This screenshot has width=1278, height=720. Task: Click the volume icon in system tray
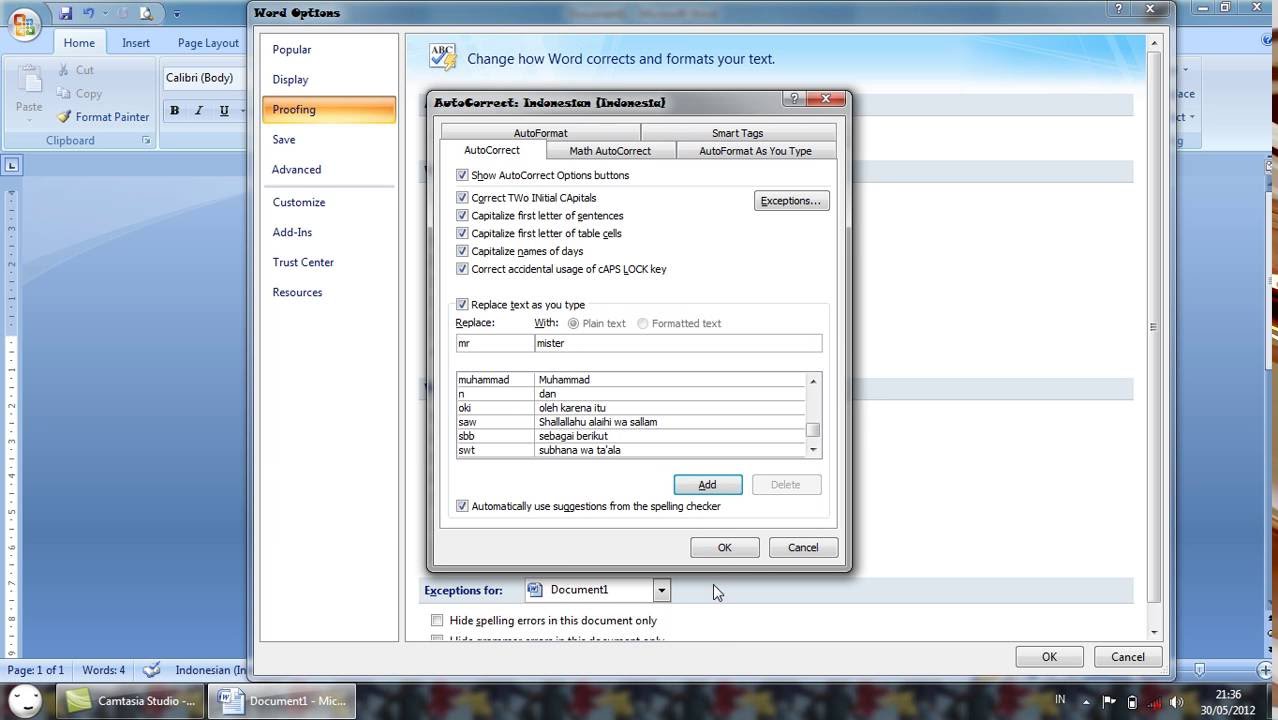click(1176, 702)
